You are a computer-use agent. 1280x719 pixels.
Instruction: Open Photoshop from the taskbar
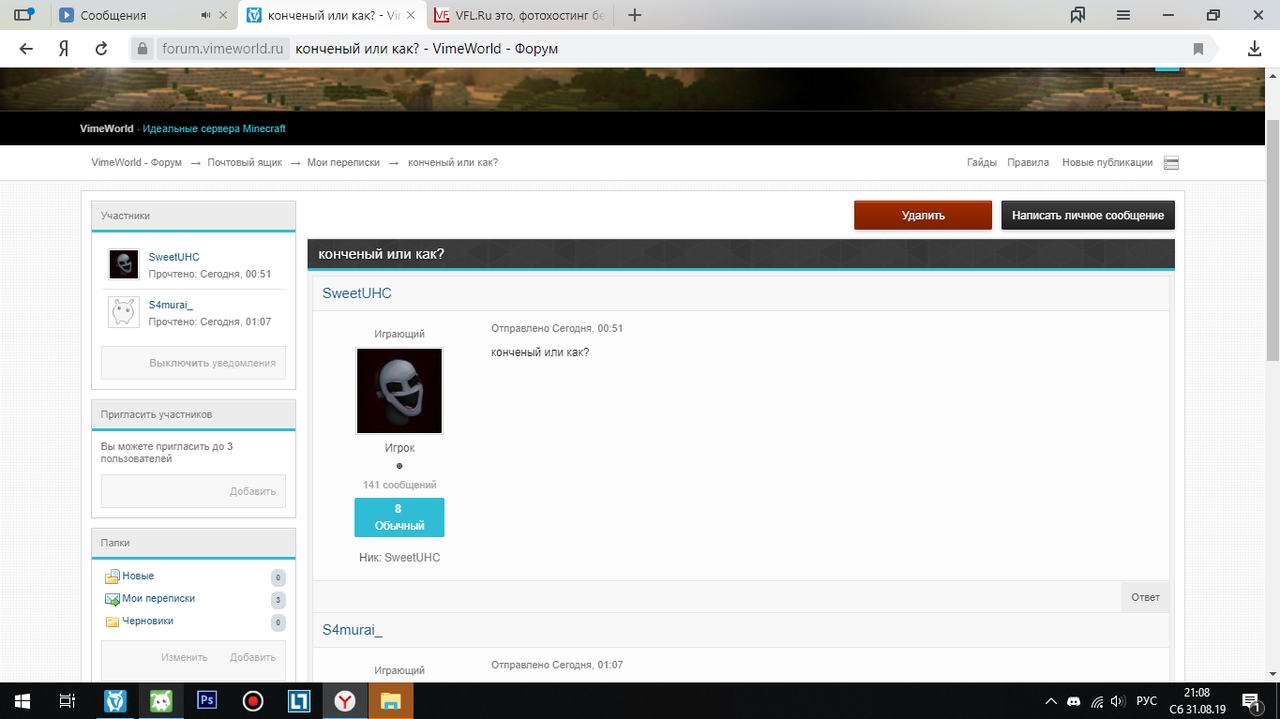pyautogui.click(x=207, y=701)
